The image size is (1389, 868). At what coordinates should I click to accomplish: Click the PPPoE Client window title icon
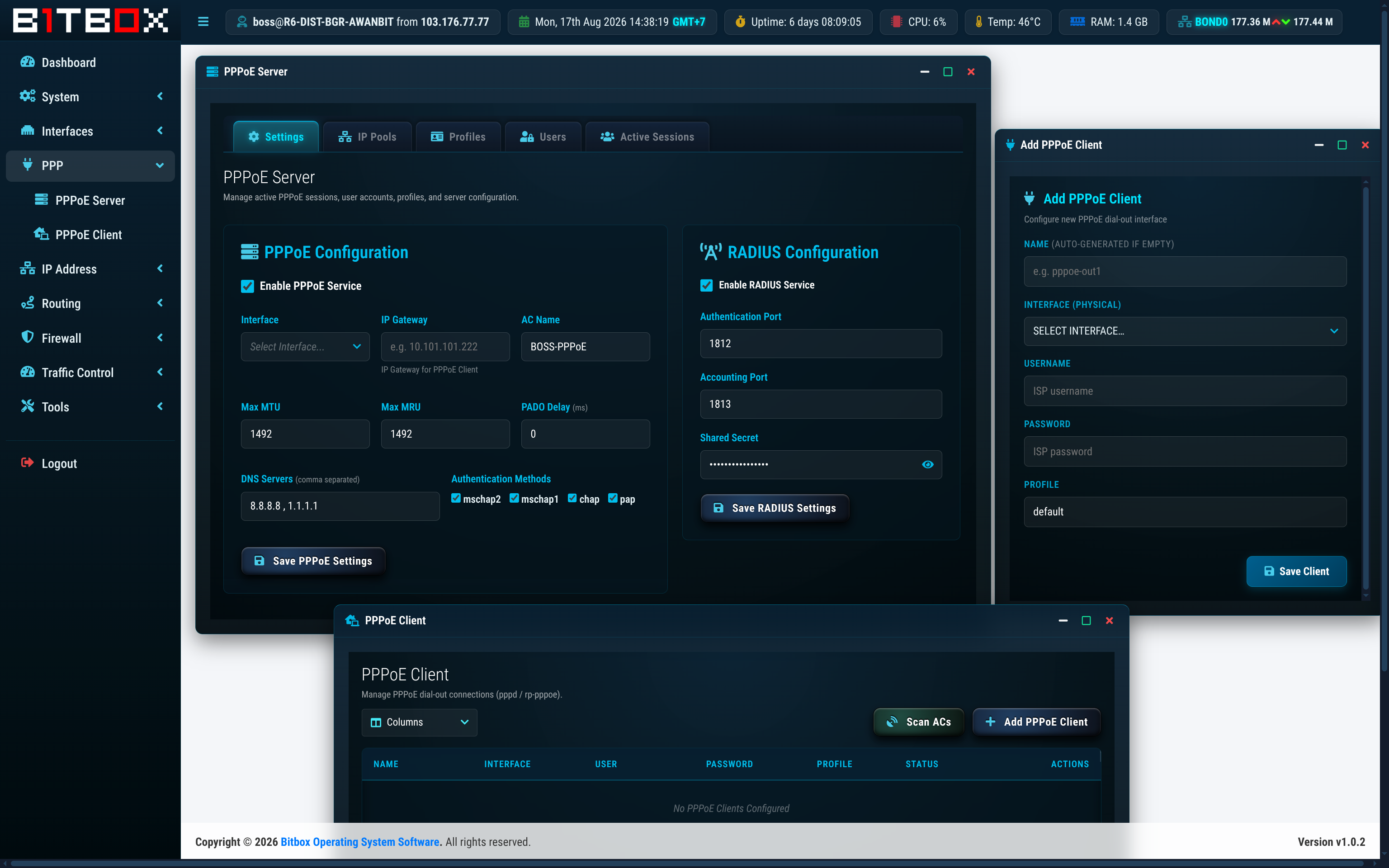352,621
